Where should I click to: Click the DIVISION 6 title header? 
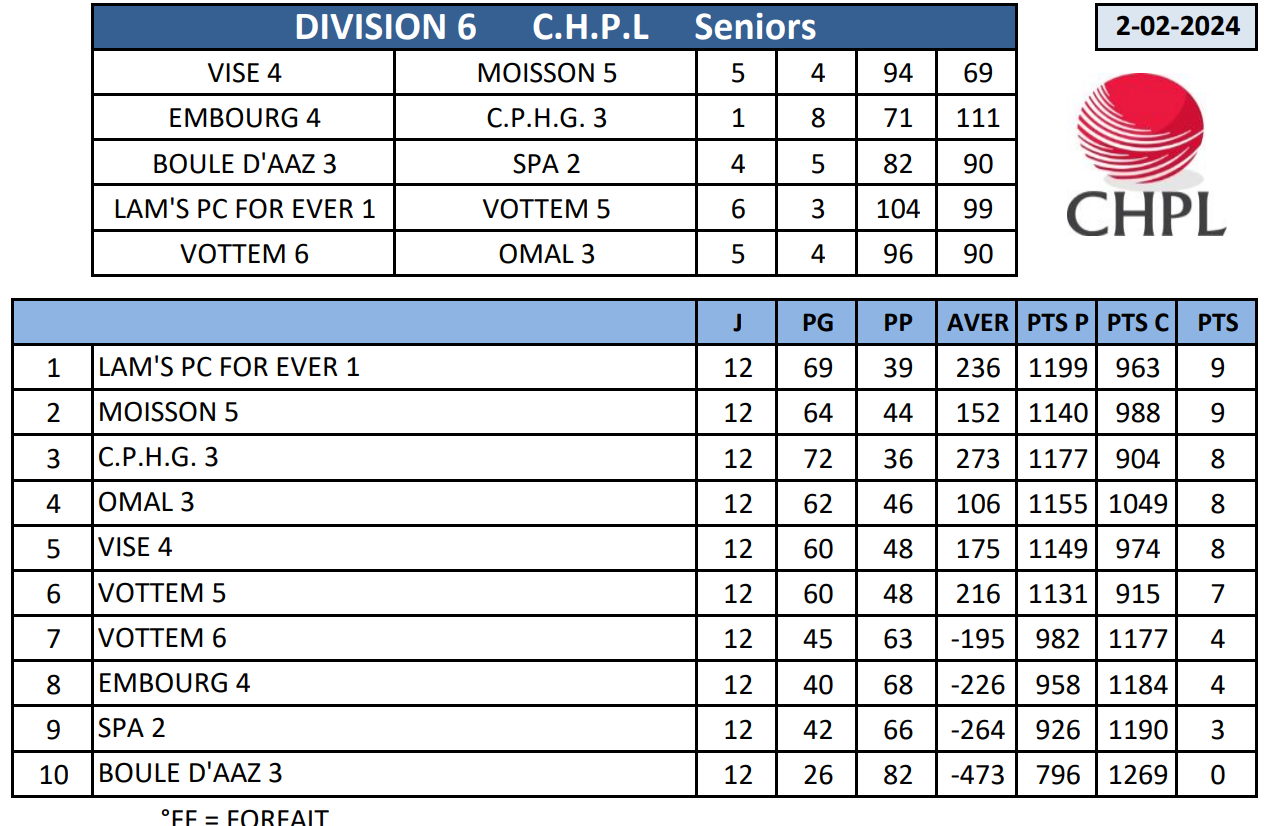(x=554, y=27)
